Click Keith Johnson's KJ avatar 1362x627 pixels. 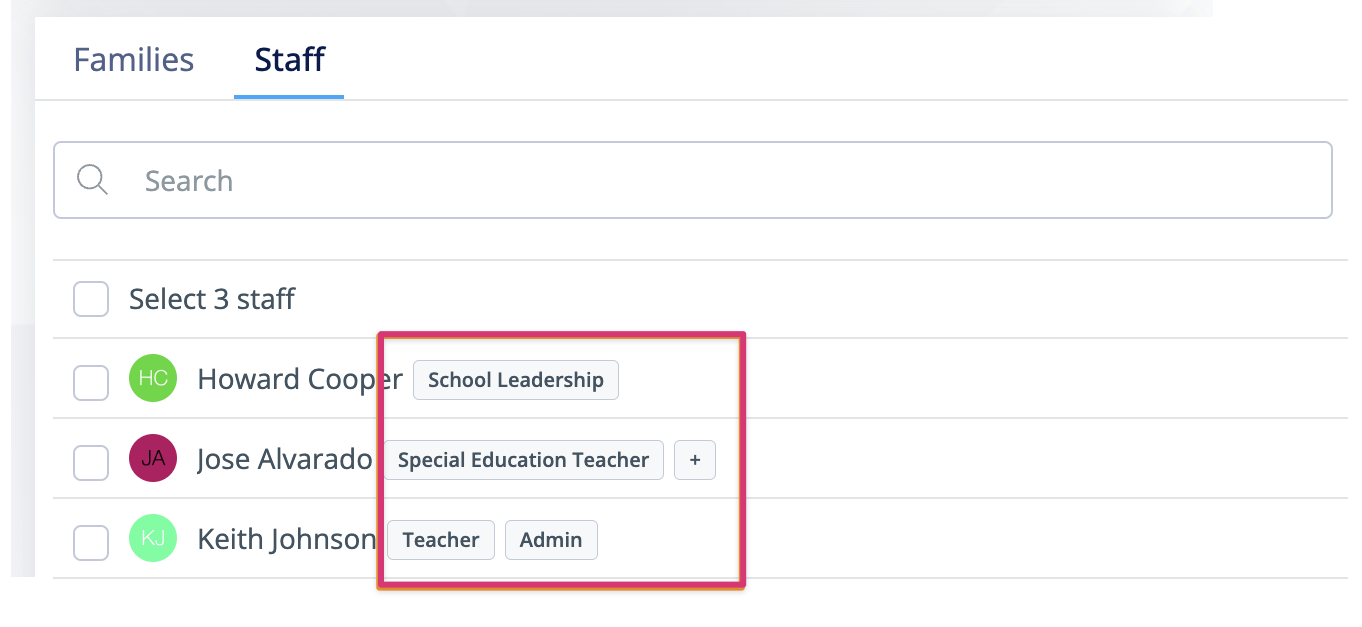[153, 539]
